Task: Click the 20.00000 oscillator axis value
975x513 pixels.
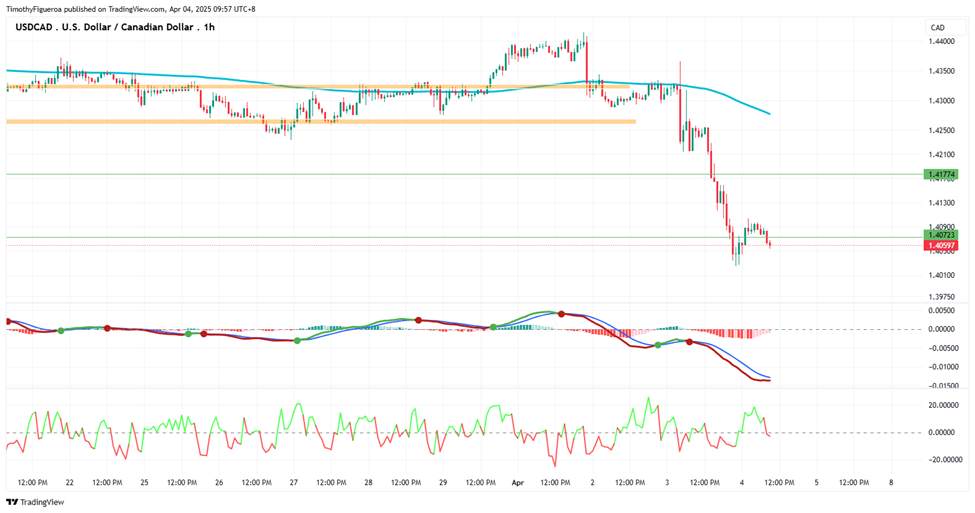Action: point(944,405)
